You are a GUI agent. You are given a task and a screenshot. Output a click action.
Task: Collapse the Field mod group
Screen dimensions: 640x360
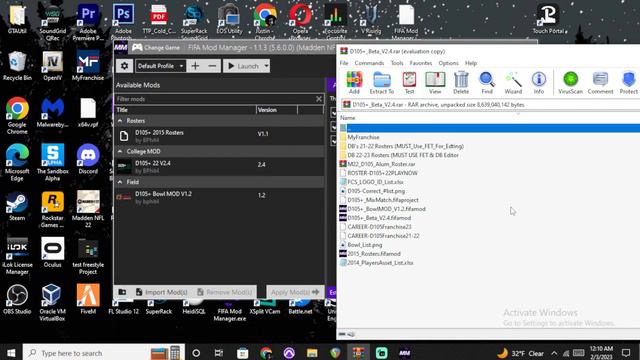click(x=120, y=182)
